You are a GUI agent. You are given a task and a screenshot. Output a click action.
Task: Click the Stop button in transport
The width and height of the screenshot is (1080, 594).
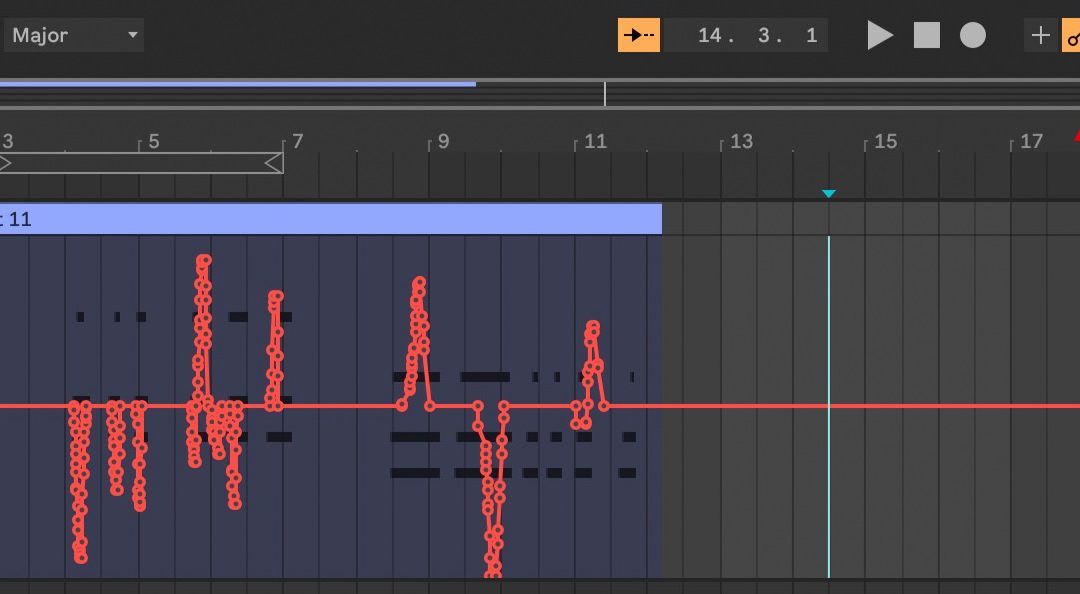point(927,35)
